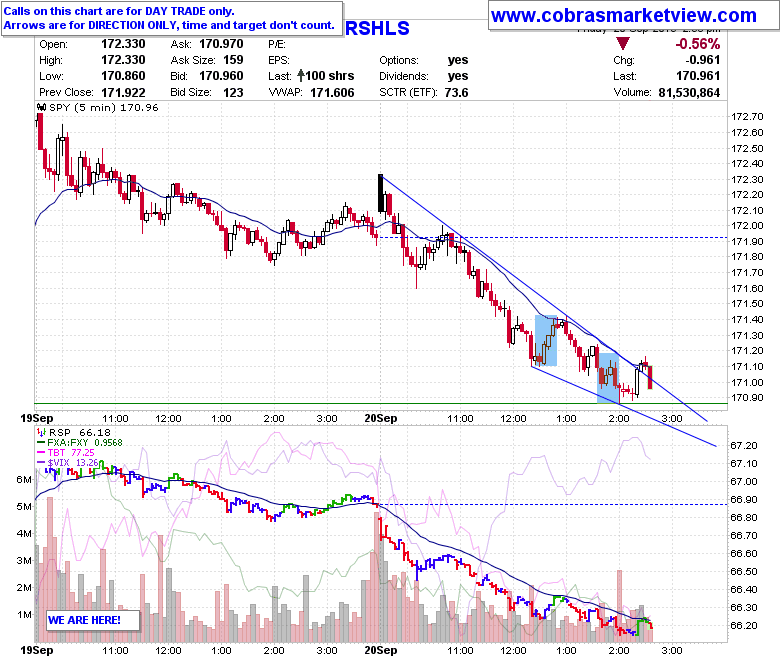Click the 19Sep date under SPY chart
The width and height of the screenshot is (780, 659).
click(x=36, y=418)
